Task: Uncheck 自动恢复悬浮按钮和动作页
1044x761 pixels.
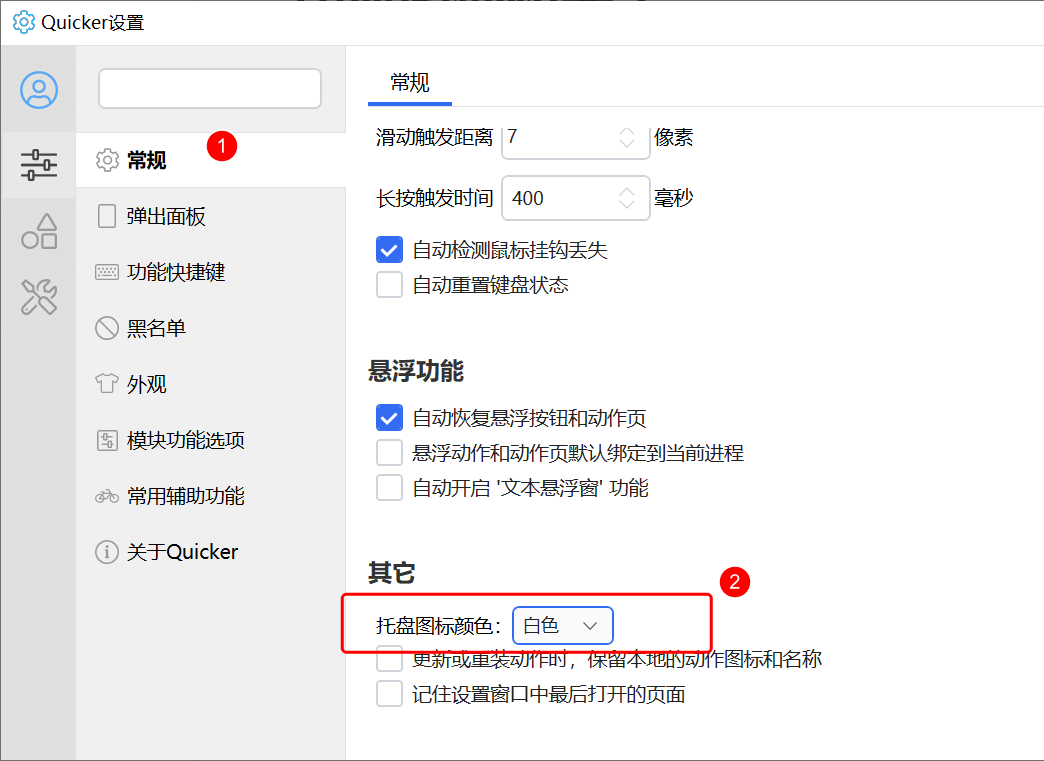Action: pos(389,418)
